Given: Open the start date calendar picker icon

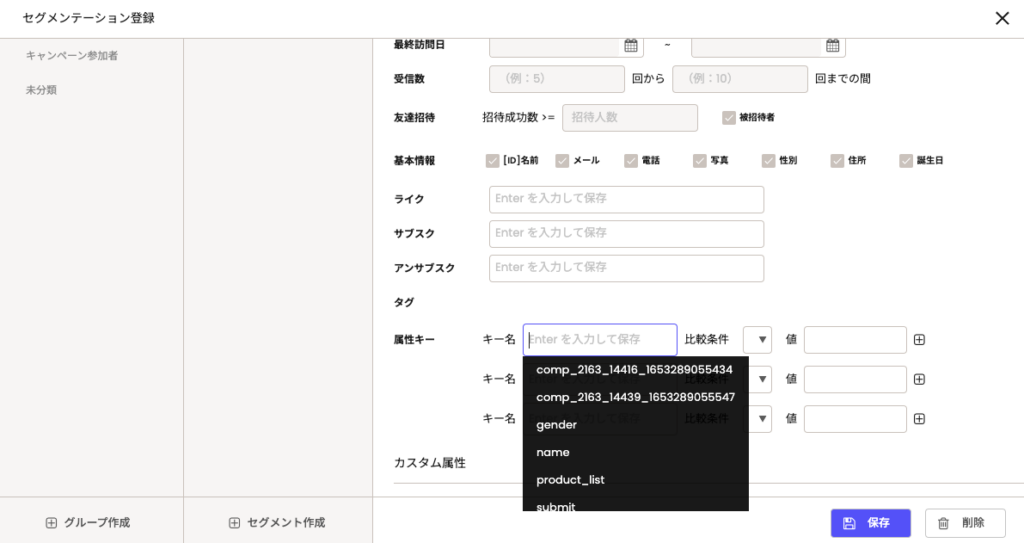Looking at the screenshot, I should click(x=631, y=45).
